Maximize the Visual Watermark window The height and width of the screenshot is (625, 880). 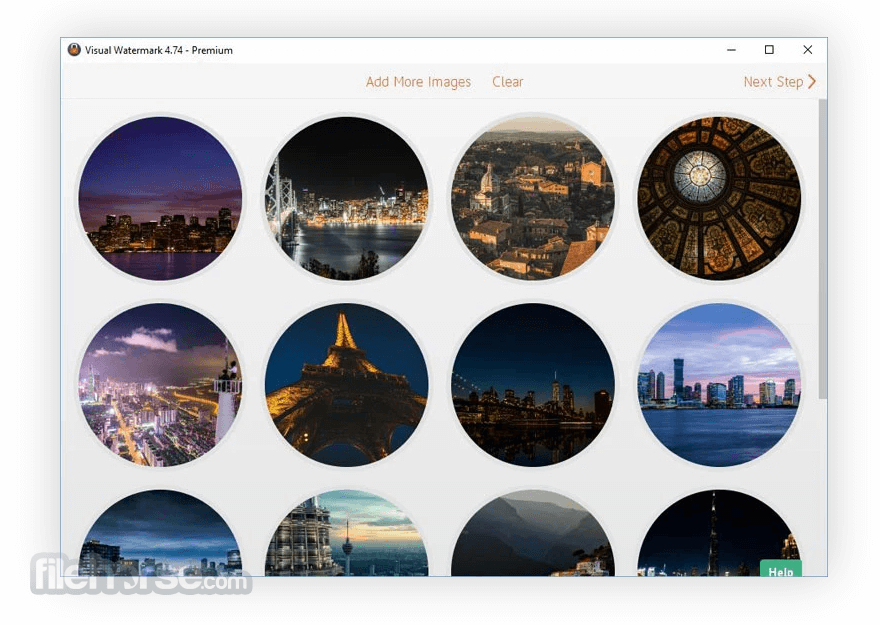click(x=769, y=50)
